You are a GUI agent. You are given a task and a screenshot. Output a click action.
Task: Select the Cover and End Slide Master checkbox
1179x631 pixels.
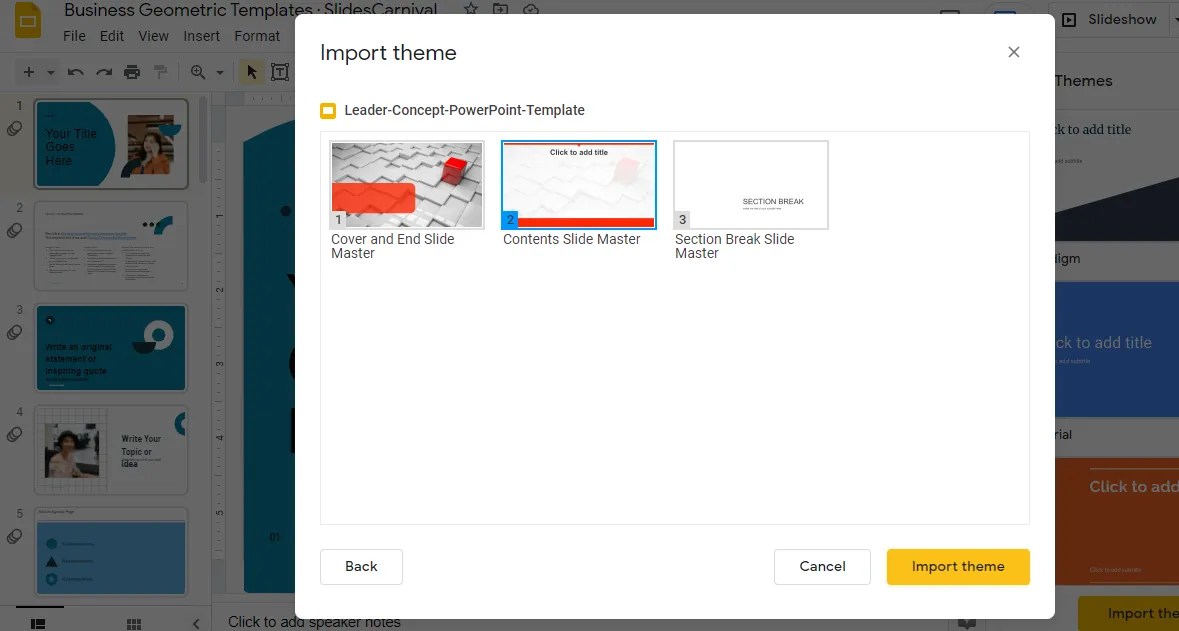click(x=406, y=185)
